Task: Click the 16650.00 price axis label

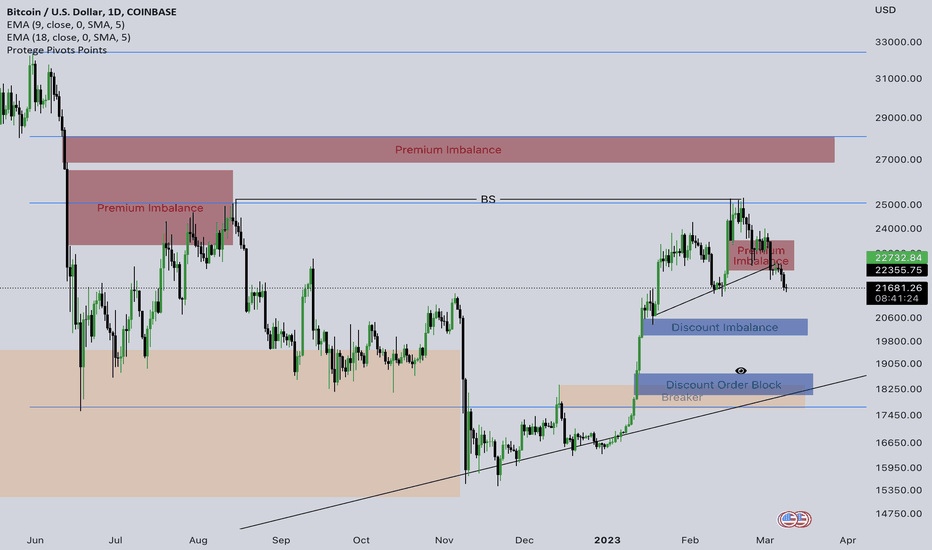Action: (x=898, y=442)
